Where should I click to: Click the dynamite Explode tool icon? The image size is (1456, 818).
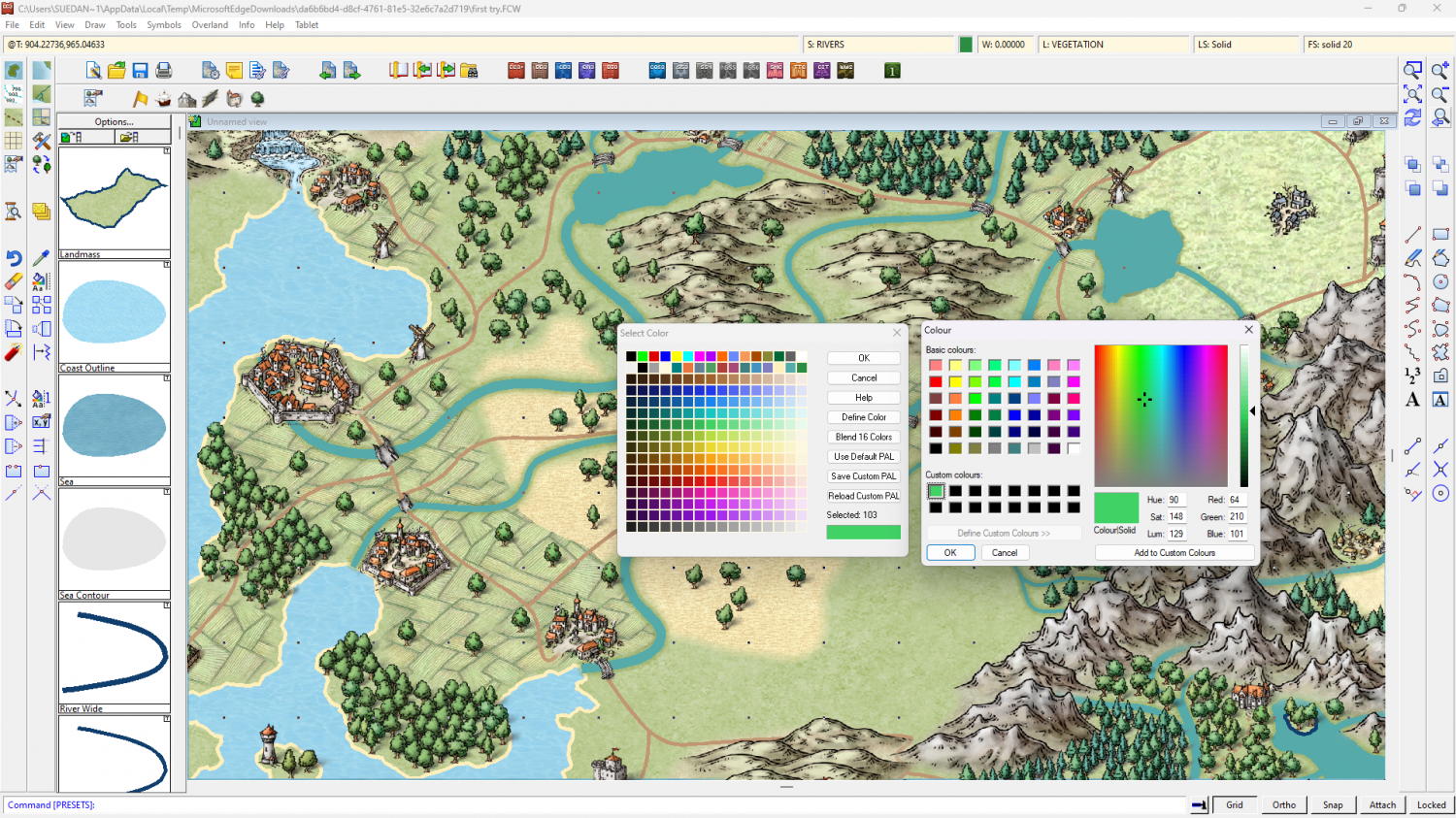tap(14, 352)
